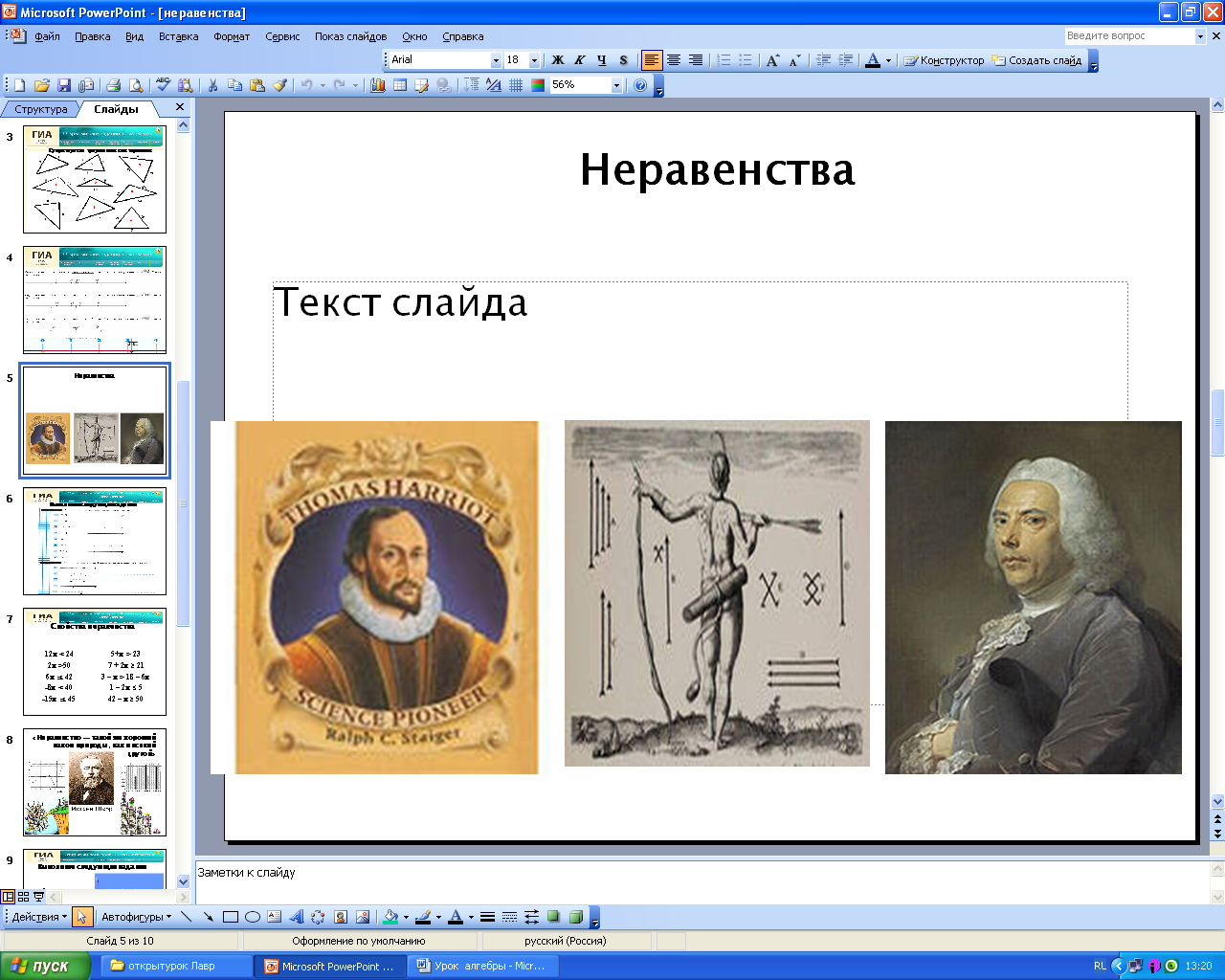The image size is (1225, 980).
Task: Expand the fill color arrow on drawing toolbar
Action: (x=406, y=917)
